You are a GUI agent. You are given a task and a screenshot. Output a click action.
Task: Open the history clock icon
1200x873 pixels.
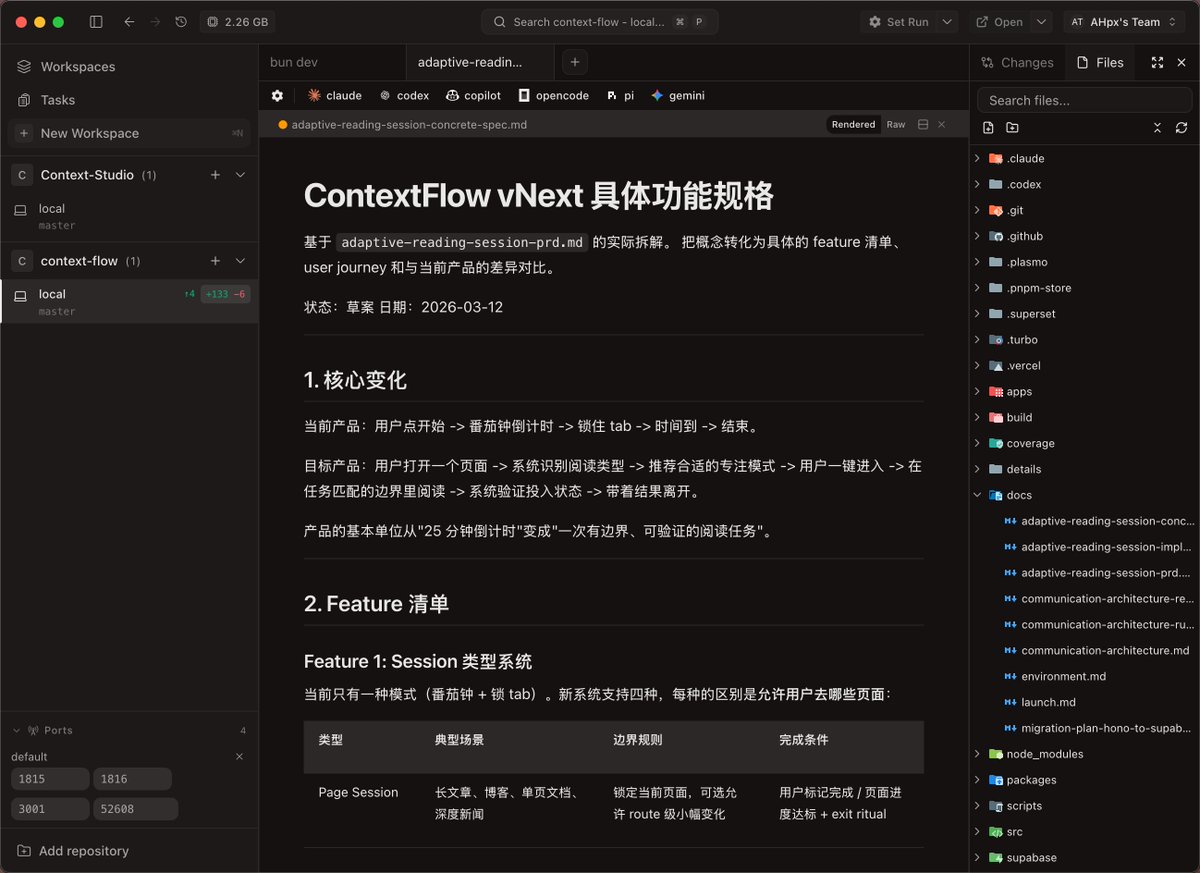coord(181,22)
